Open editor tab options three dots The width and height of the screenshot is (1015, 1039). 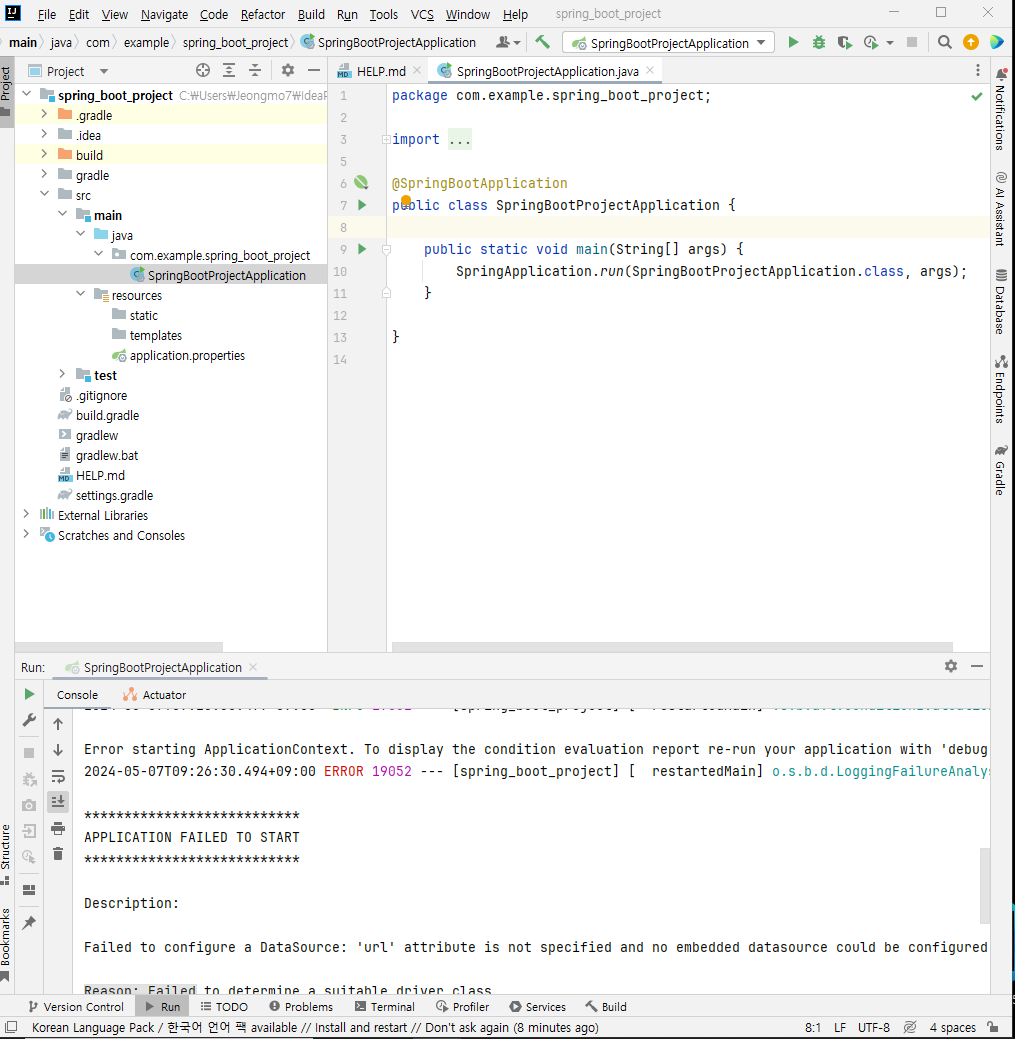click(977, 70)
